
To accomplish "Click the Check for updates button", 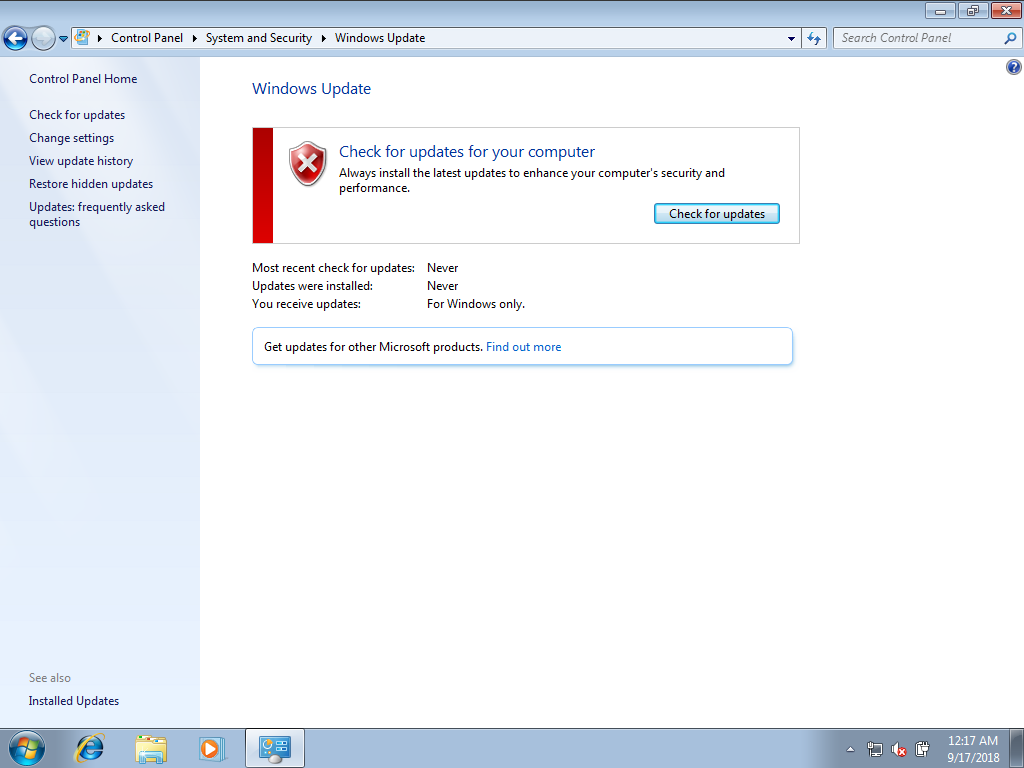I will click(x=716, y=214).
